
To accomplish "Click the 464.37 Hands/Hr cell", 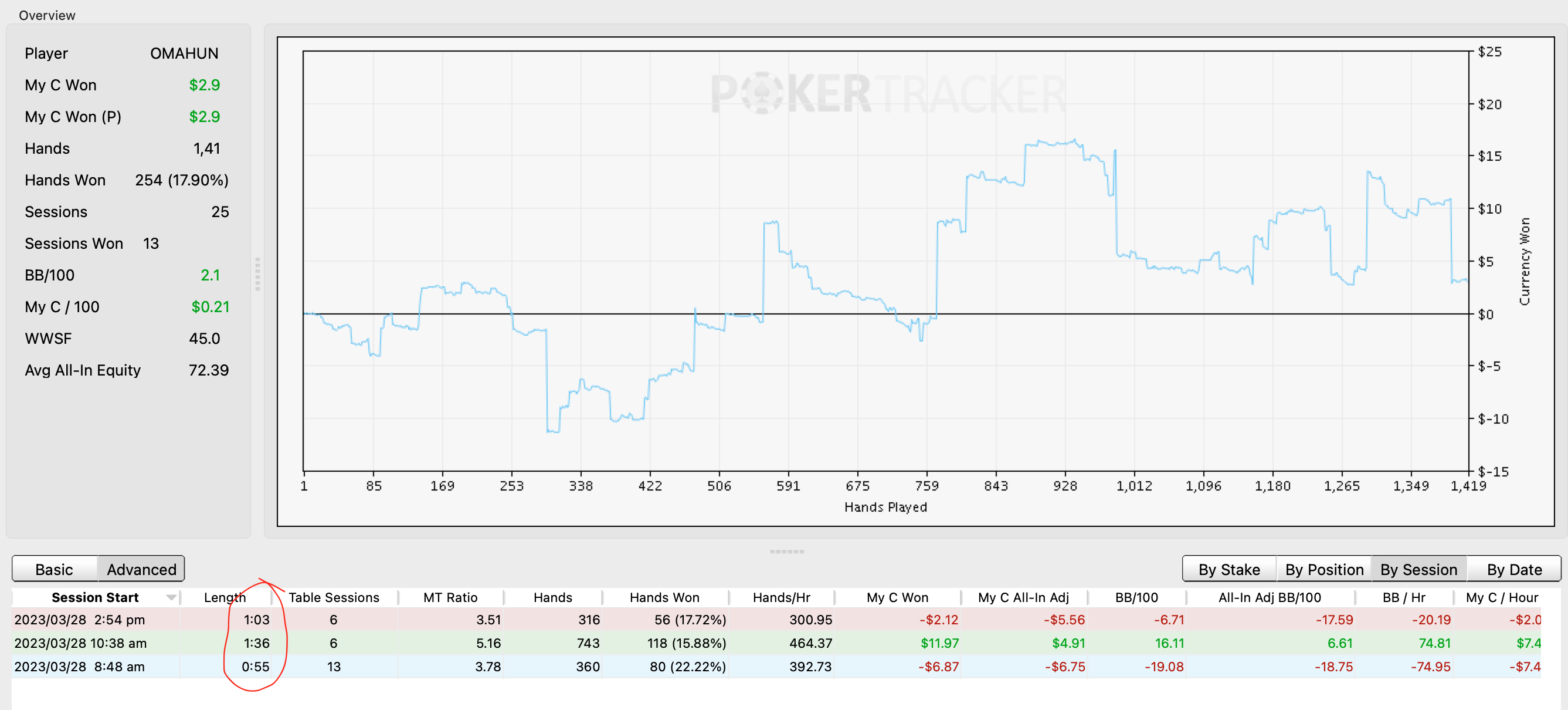I will [x=810, y=643].
